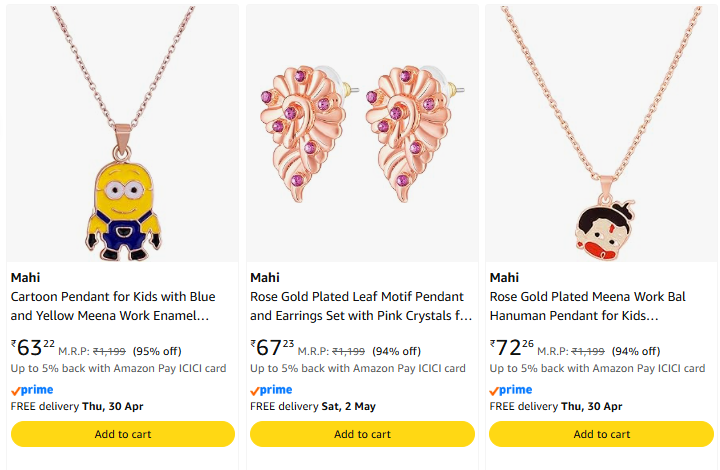
Task: Click the ₹72.26 price of Hanuman Pendant
Action: click(512, 348)
